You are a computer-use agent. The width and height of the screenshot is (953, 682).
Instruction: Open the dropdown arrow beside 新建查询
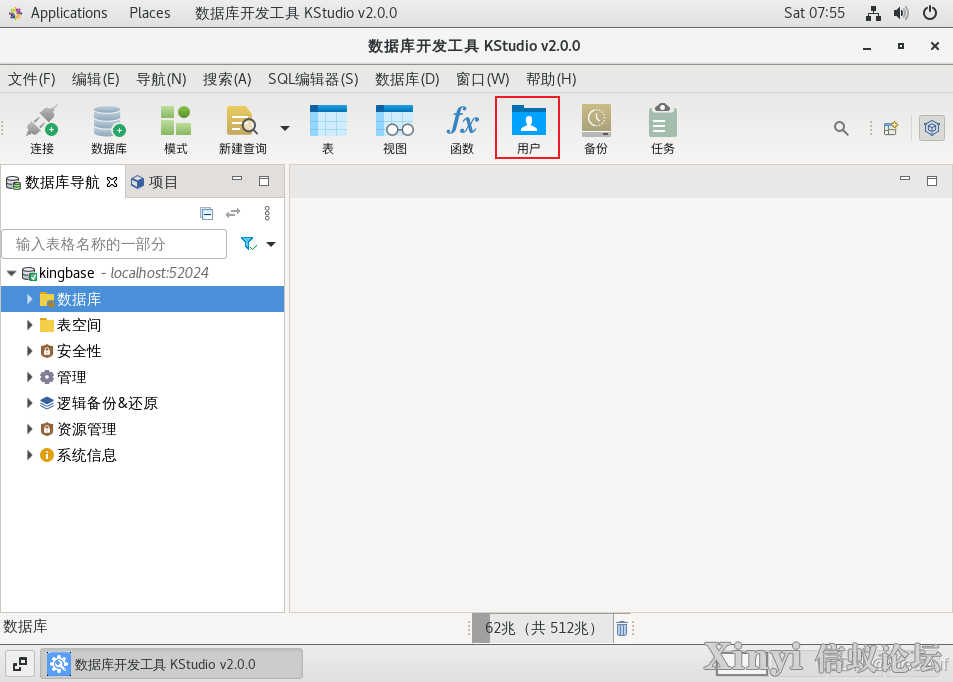[284, 128]
